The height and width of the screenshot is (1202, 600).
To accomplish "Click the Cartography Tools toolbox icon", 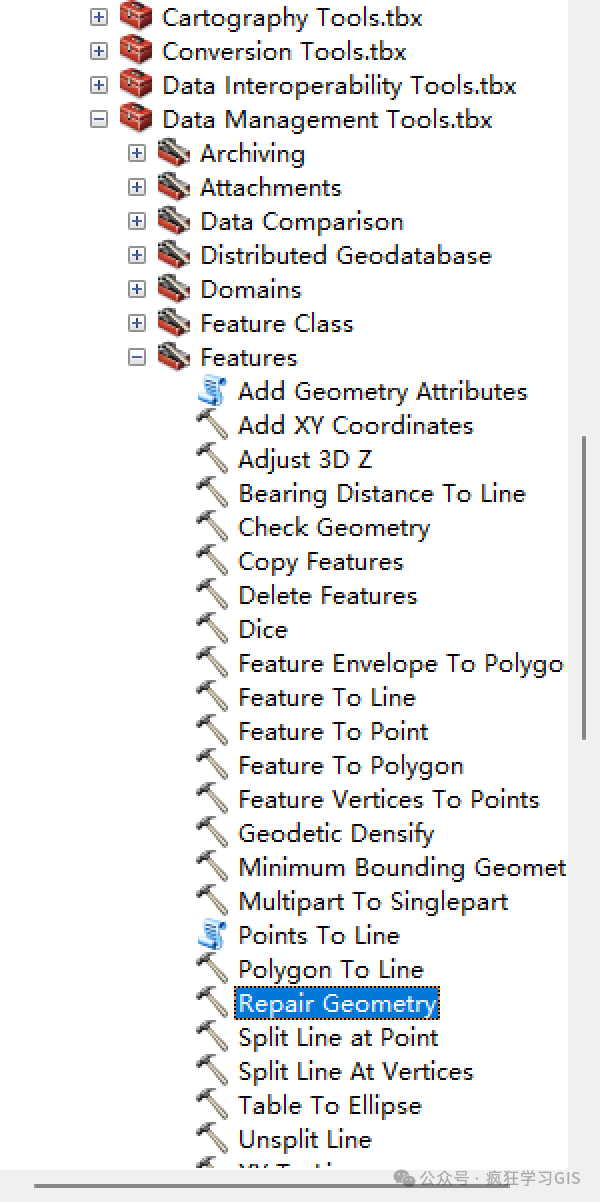I will 136,16.
